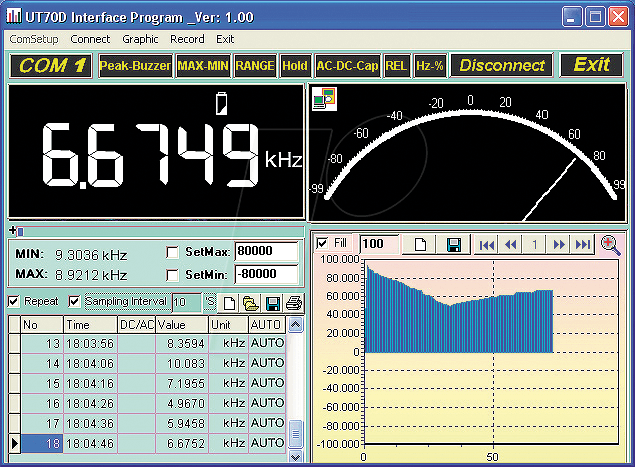Click the Hold button

click(x=295, y=66)
